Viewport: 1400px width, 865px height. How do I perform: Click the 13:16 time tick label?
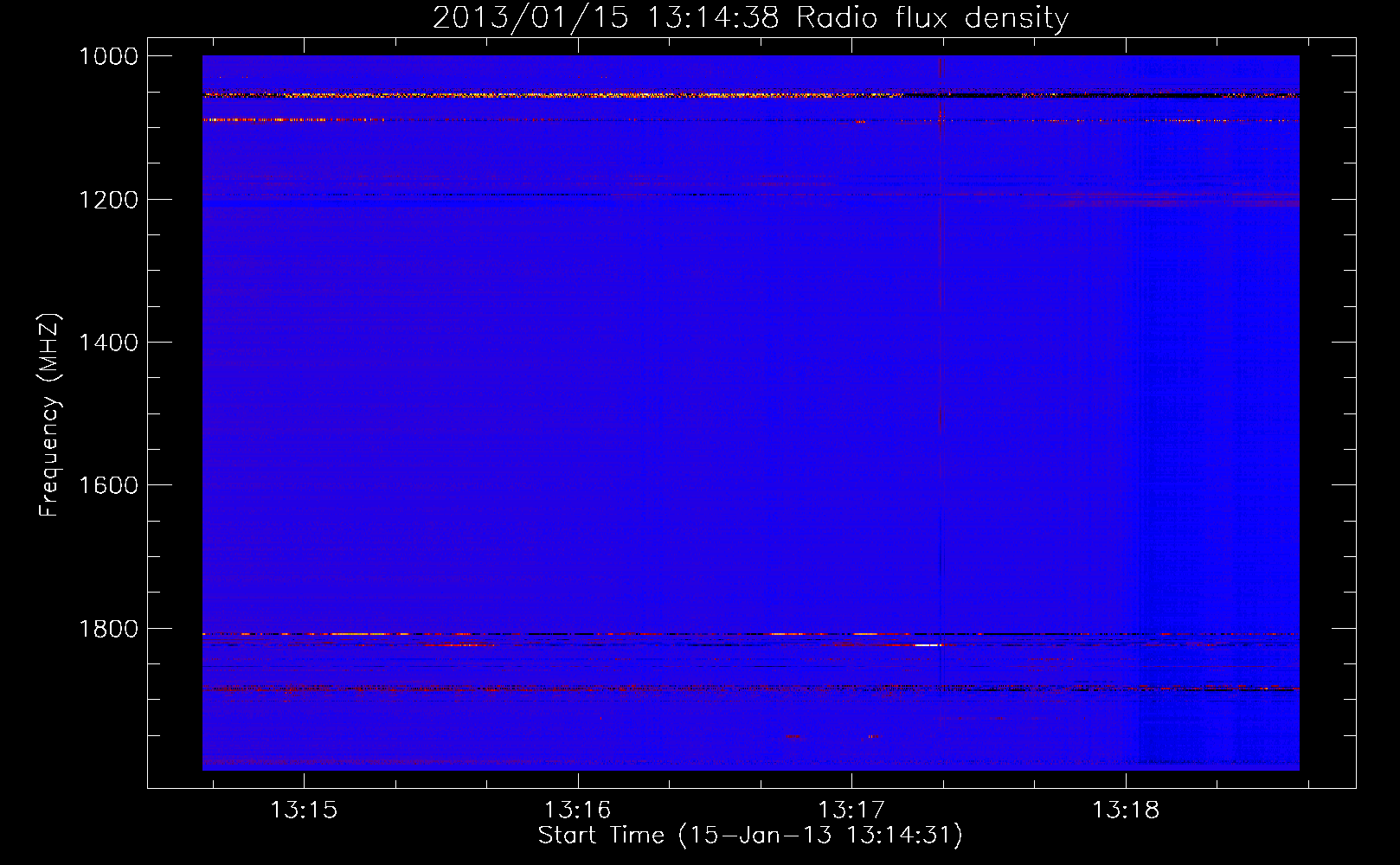coord(577,811)
